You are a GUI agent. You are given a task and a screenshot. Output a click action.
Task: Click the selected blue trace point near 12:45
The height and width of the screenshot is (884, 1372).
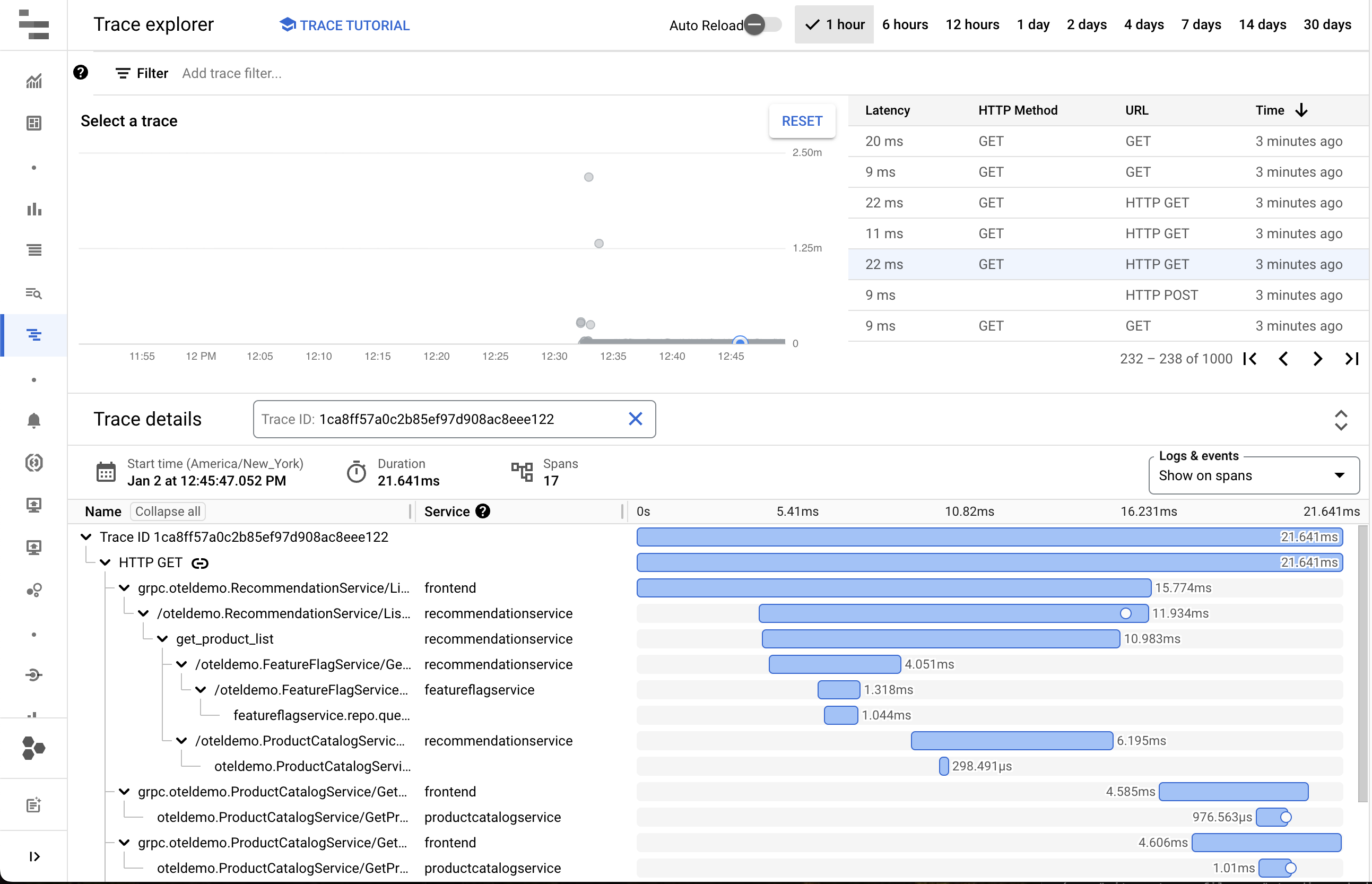tap(740, 341)
